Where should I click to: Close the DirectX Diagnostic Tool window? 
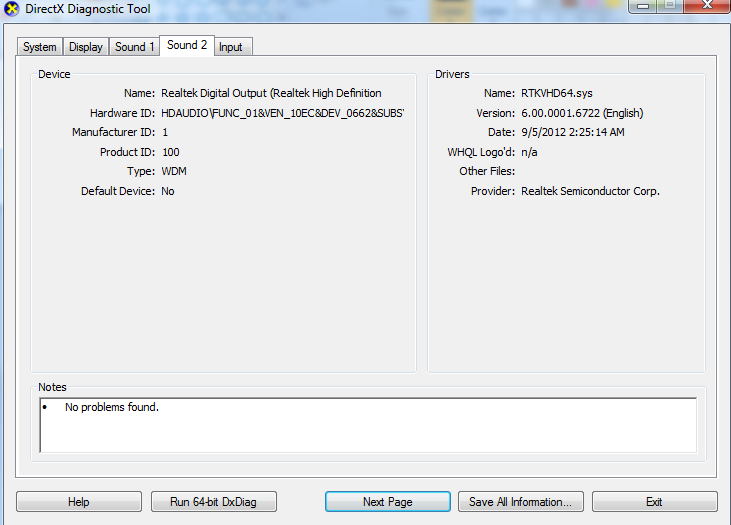pos(707,6)
